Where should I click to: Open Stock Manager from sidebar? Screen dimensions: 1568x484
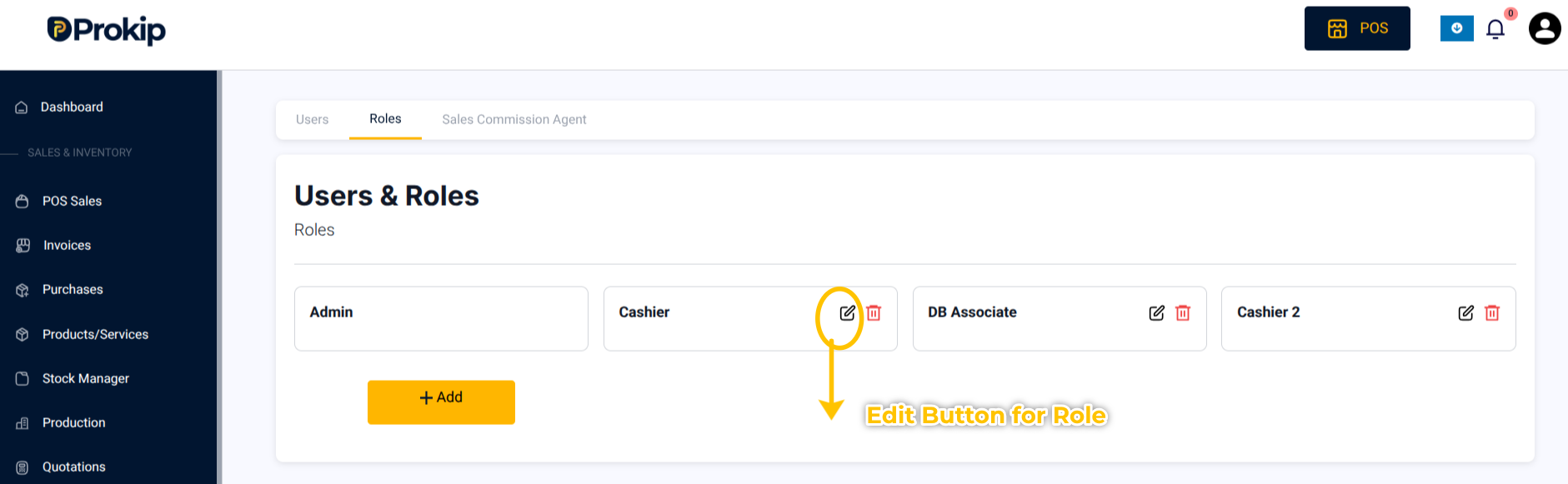pos(85,379)
